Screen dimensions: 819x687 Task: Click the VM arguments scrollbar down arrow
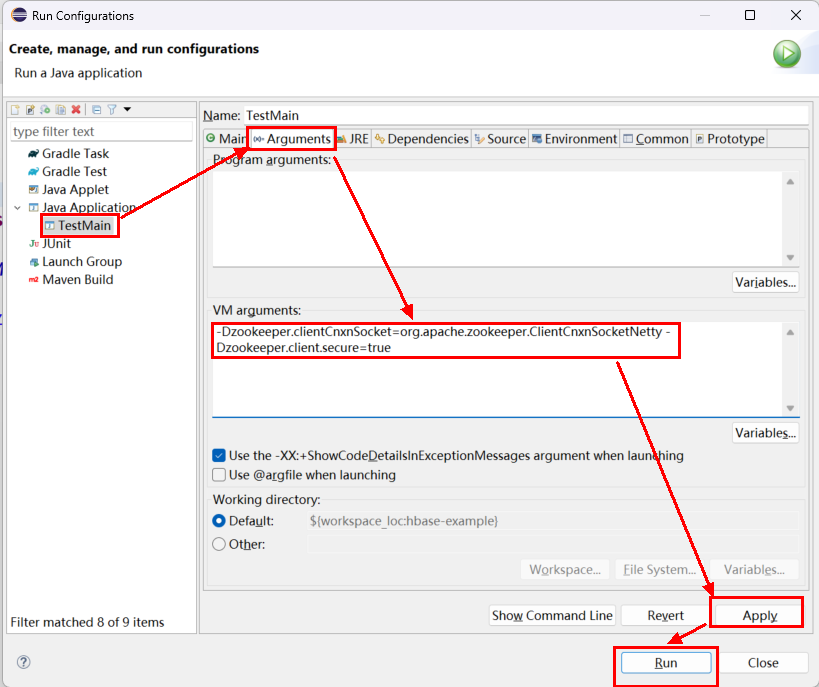tap(790, 408)
